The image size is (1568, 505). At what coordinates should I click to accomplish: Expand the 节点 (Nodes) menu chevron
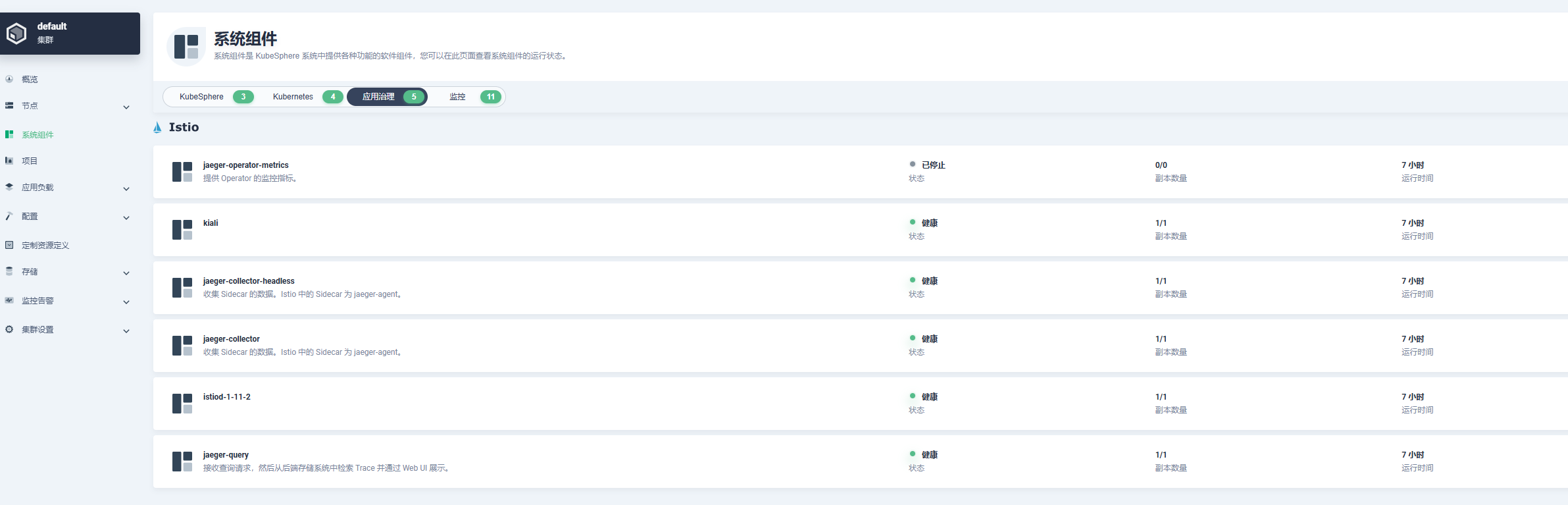(126, 107)
